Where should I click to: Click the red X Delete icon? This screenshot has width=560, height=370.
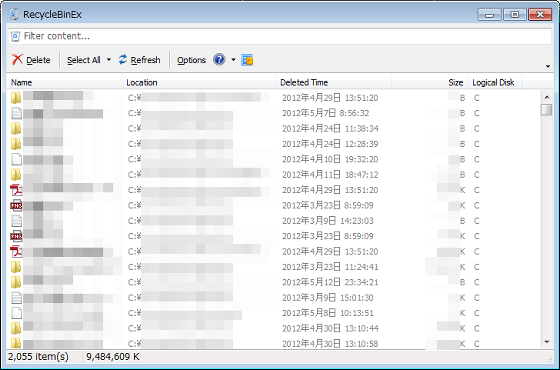(17, 60)
